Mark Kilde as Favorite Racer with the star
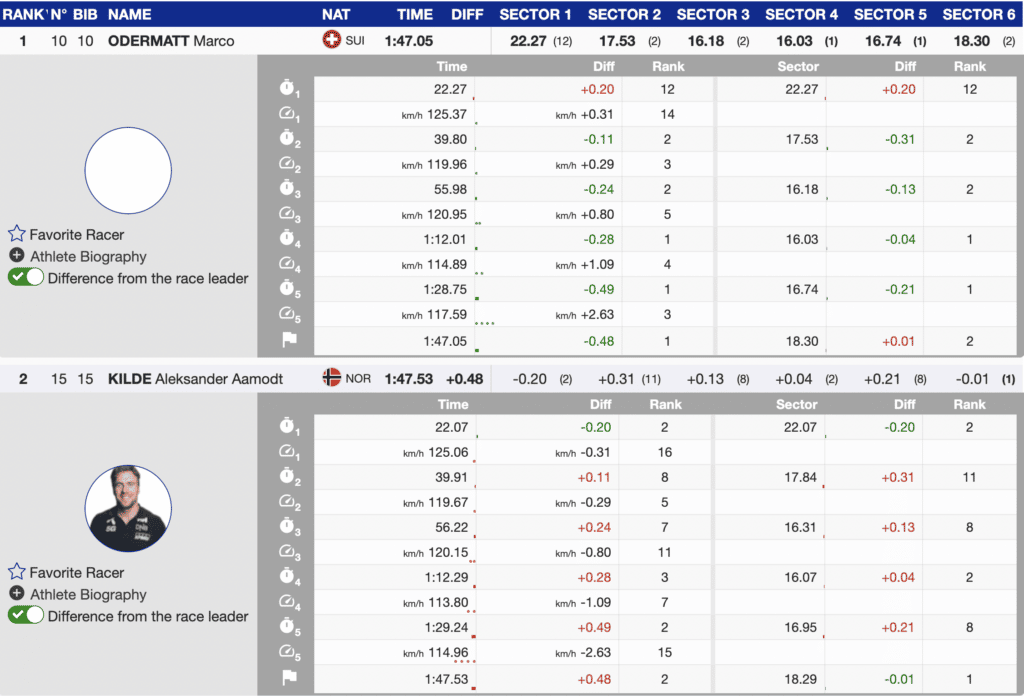 [x=16, y=573]
